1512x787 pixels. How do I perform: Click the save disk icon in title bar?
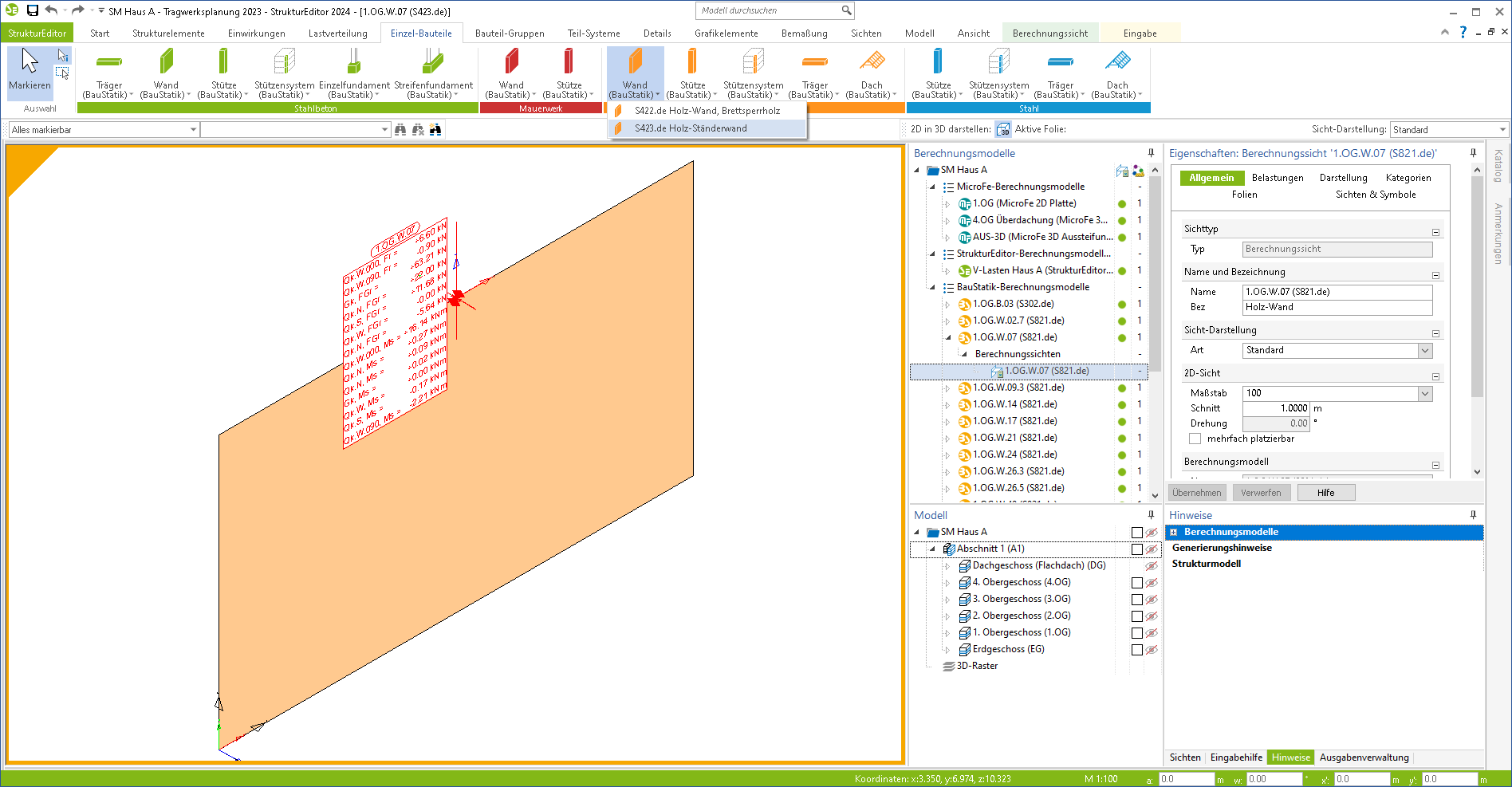click(x=33, y=10)
